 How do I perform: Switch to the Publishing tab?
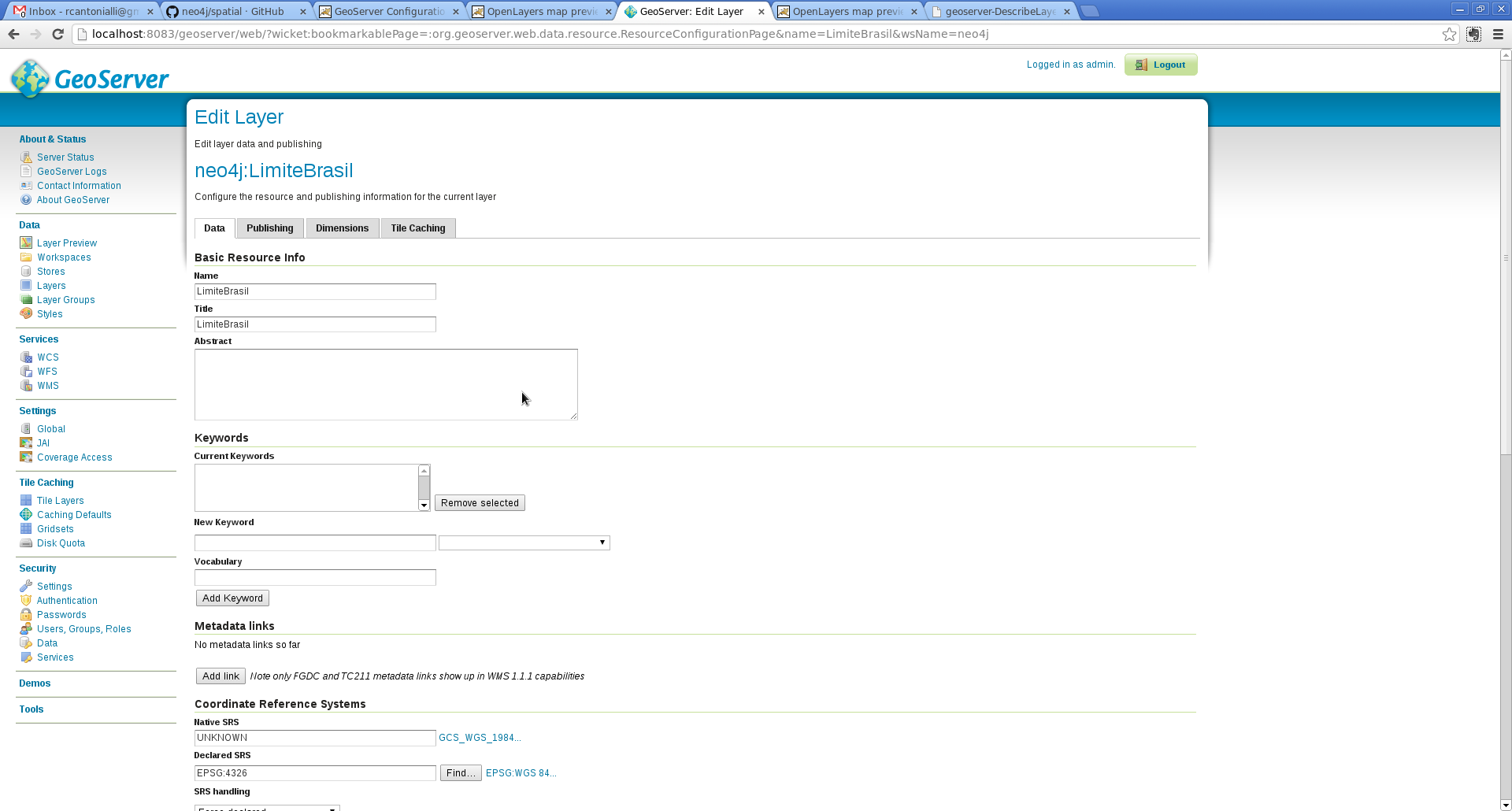click(270, 228)
